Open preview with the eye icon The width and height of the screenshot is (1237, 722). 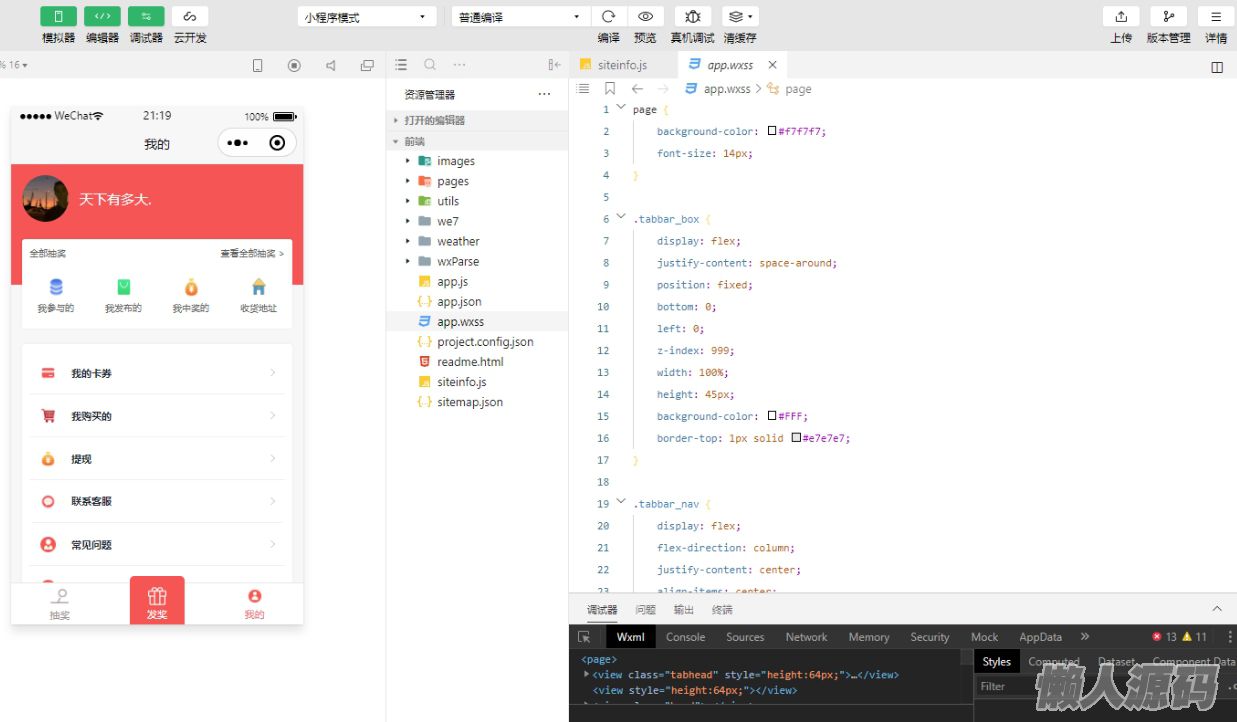coord(645,17)
